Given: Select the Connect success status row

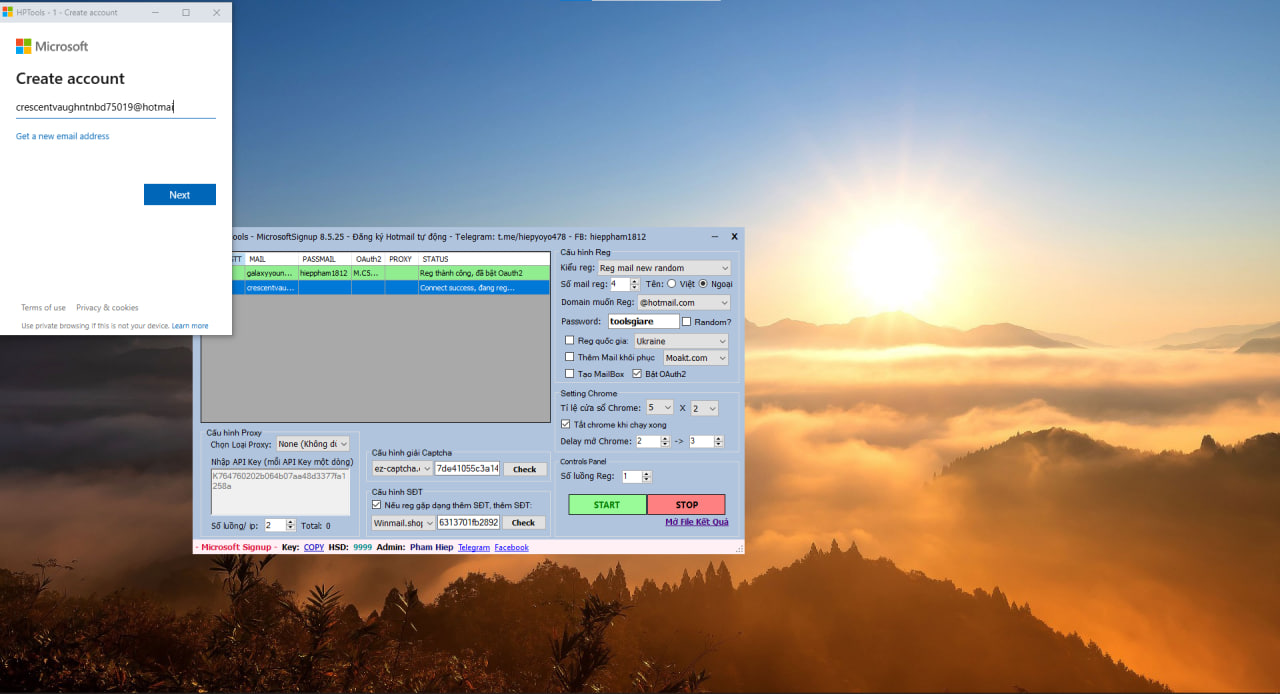Looking at the screenshot, I should click(x=484, y=287).
